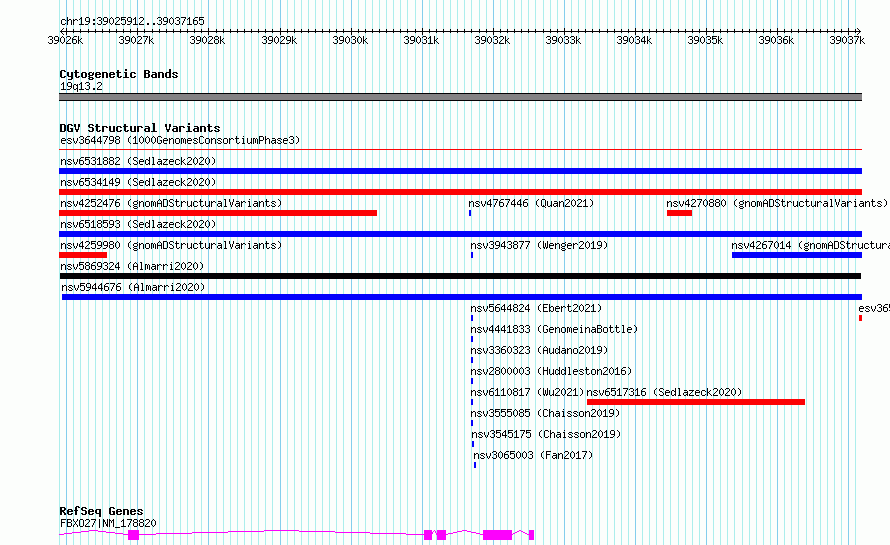Select the nsv5944676 blue variant bar
This screenshot has width=890, height=545.
pos(462,297)
